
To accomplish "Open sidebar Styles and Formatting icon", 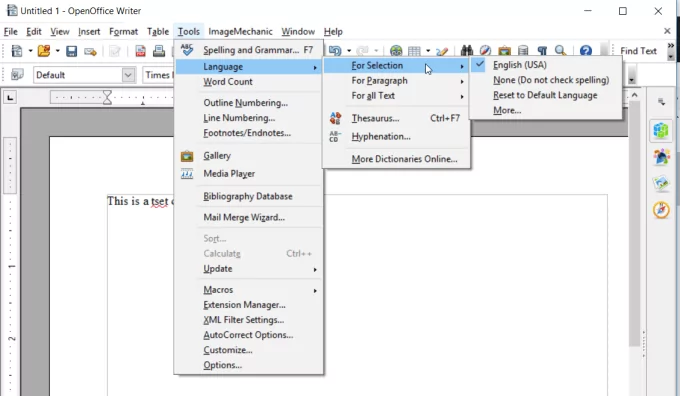I will [x=661, y=157].
